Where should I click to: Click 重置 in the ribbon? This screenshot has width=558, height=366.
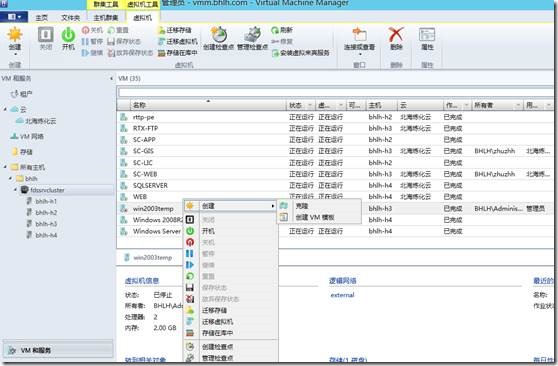(118, 30)
